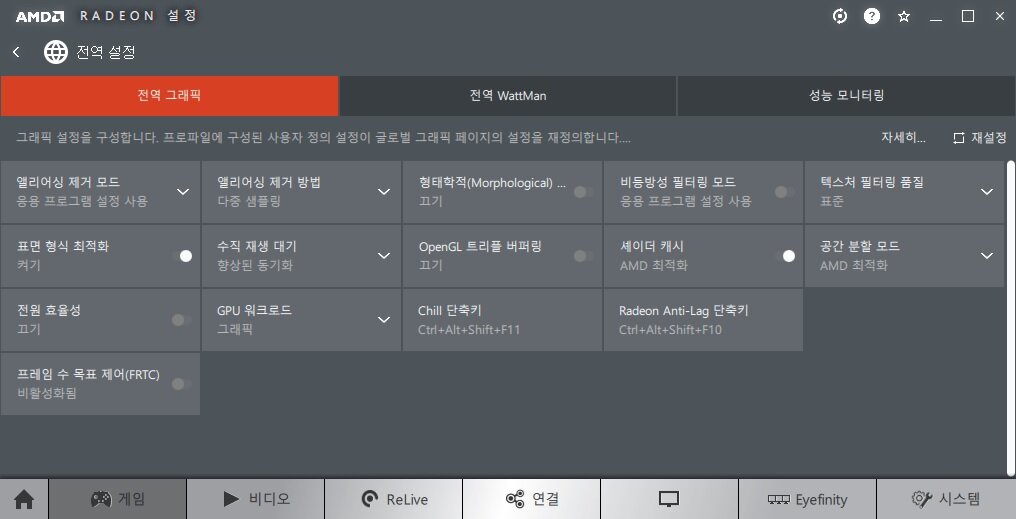
Task: Open the Radeon update notification icon
Action: (840, 16)
